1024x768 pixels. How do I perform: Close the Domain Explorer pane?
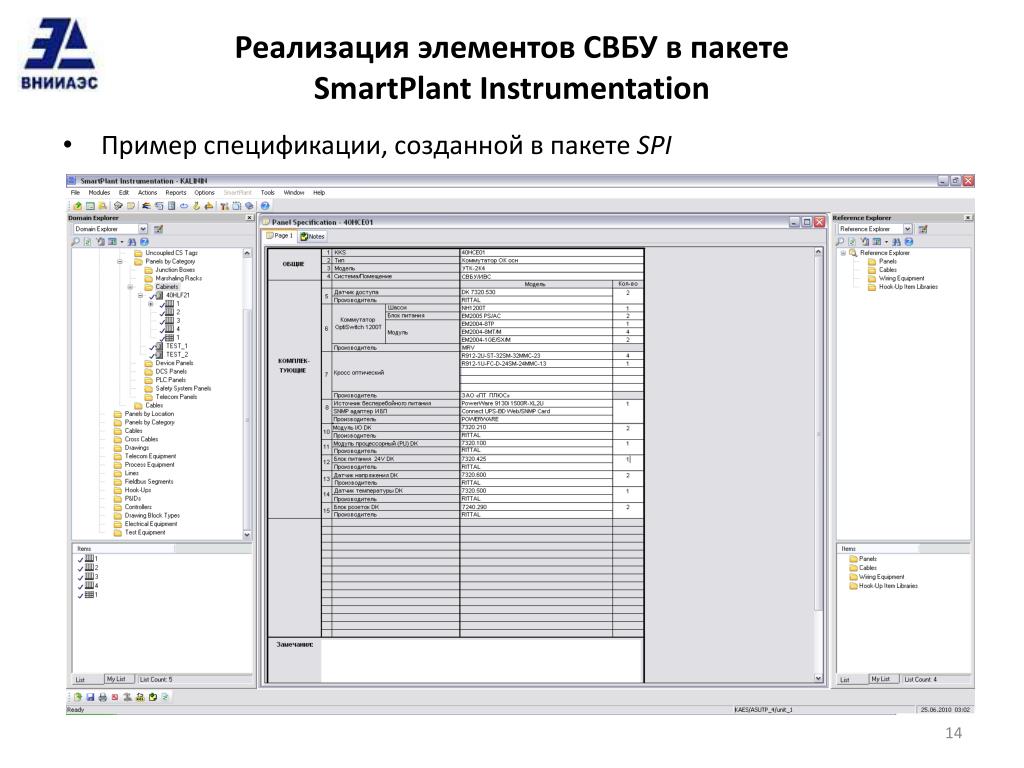pyautogui.click(x=249, y=217)
